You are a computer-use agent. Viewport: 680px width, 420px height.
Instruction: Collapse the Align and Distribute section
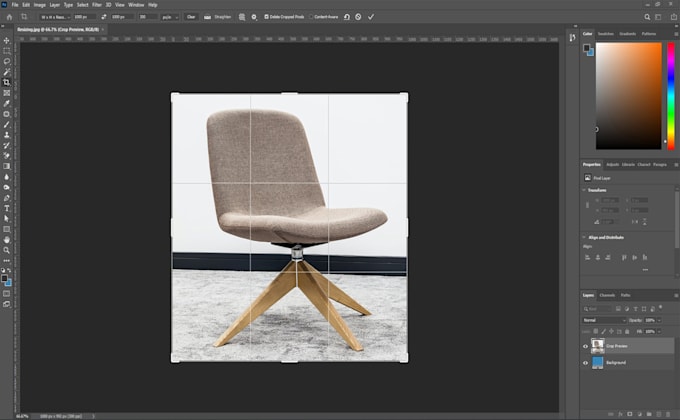[x=584, y=237]
